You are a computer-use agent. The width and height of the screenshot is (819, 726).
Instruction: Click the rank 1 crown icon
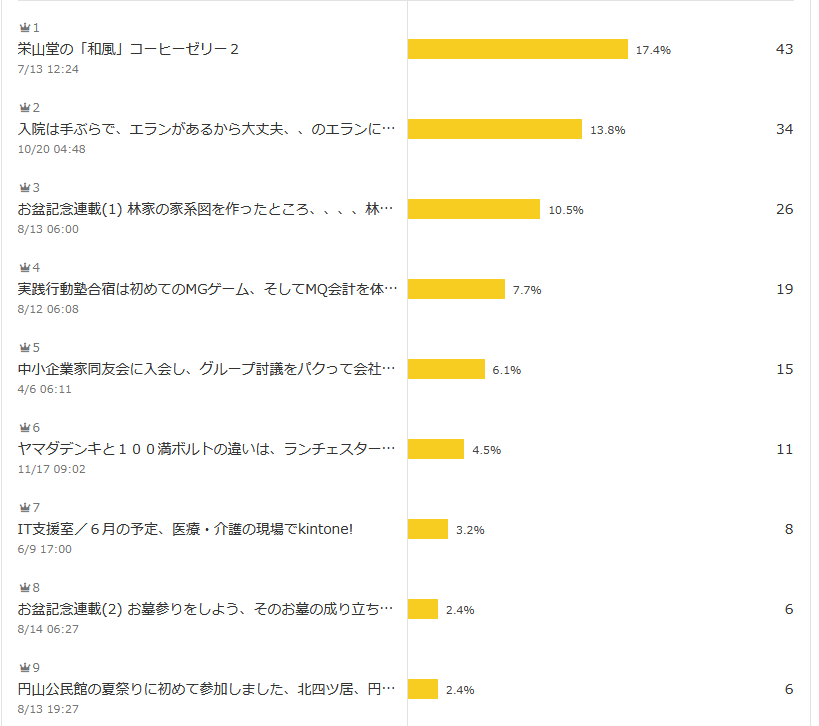click(25, 28)
